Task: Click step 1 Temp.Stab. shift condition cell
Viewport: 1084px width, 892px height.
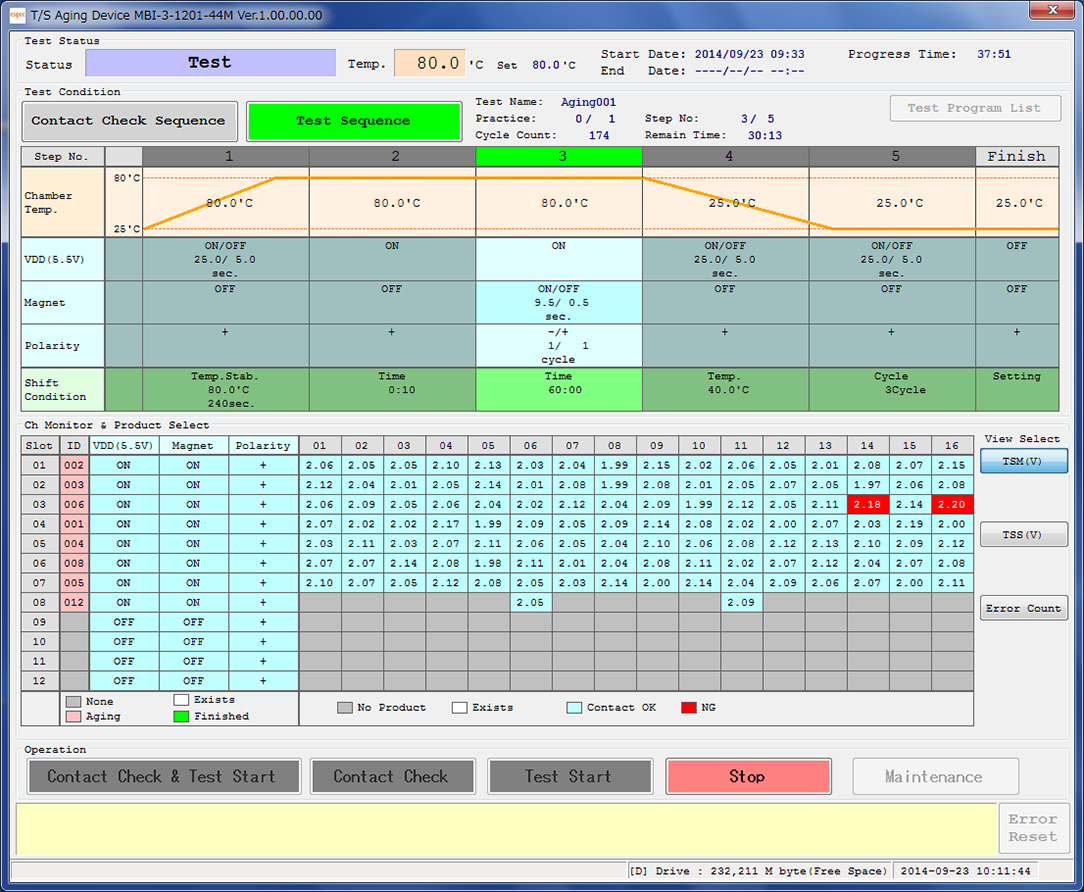Action: [225, 389]
